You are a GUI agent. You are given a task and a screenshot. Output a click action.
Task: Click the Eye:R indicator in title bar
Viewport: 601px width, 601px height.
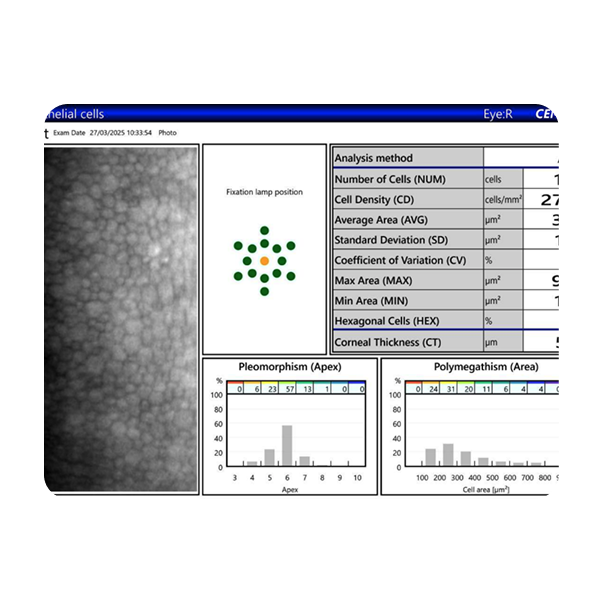click(x=494, y=114)
